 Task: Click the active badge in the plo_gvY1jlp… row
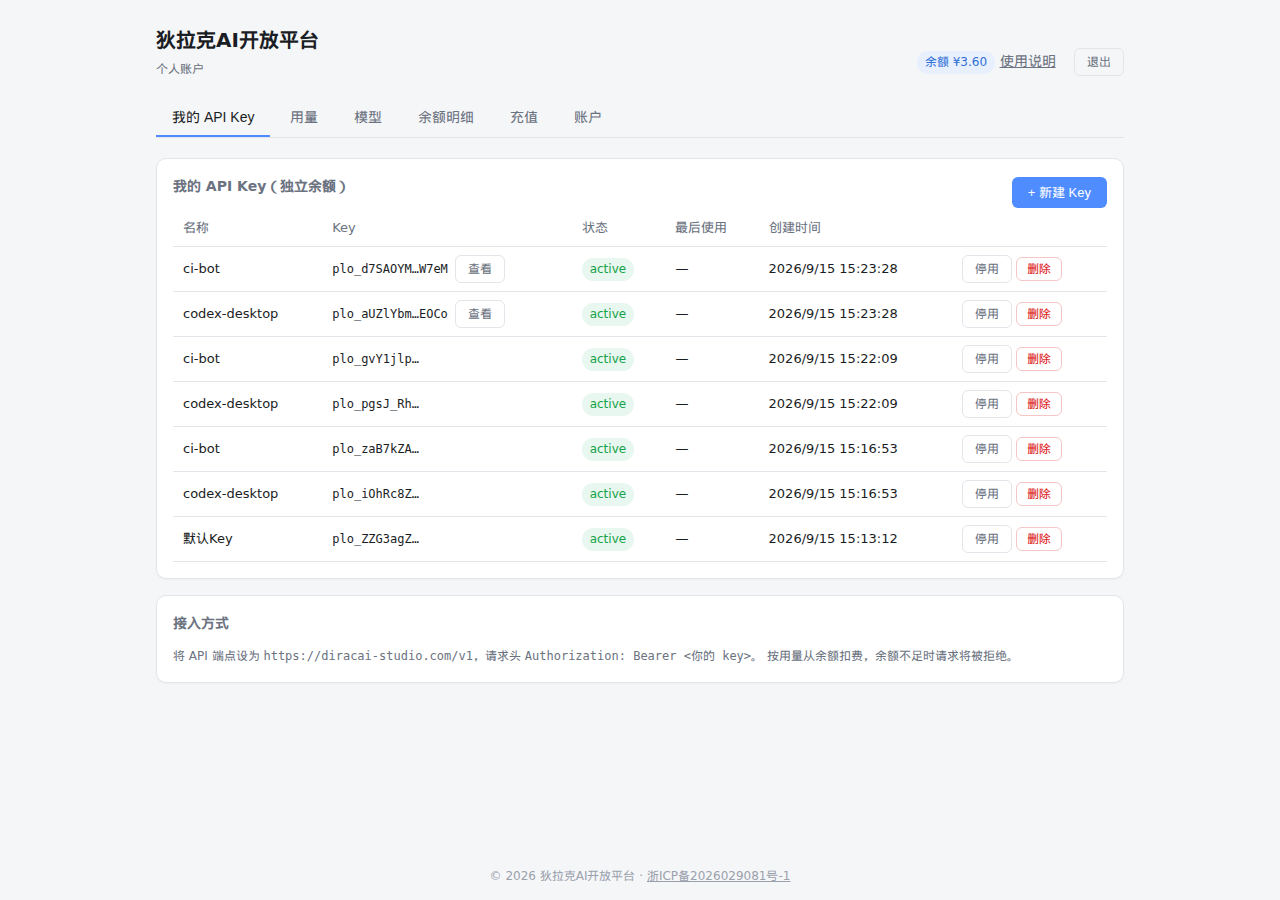pos(608,359)
